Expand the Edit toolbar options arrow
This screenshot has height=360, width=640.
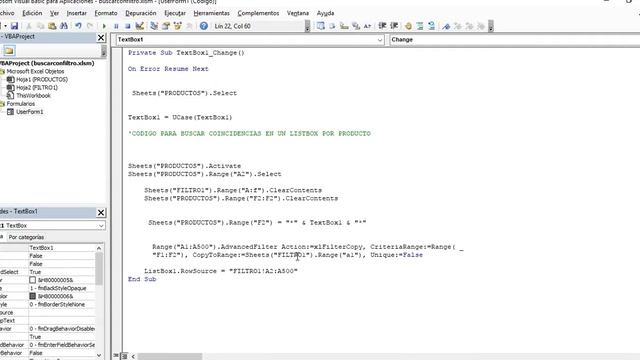coord(491,26)
